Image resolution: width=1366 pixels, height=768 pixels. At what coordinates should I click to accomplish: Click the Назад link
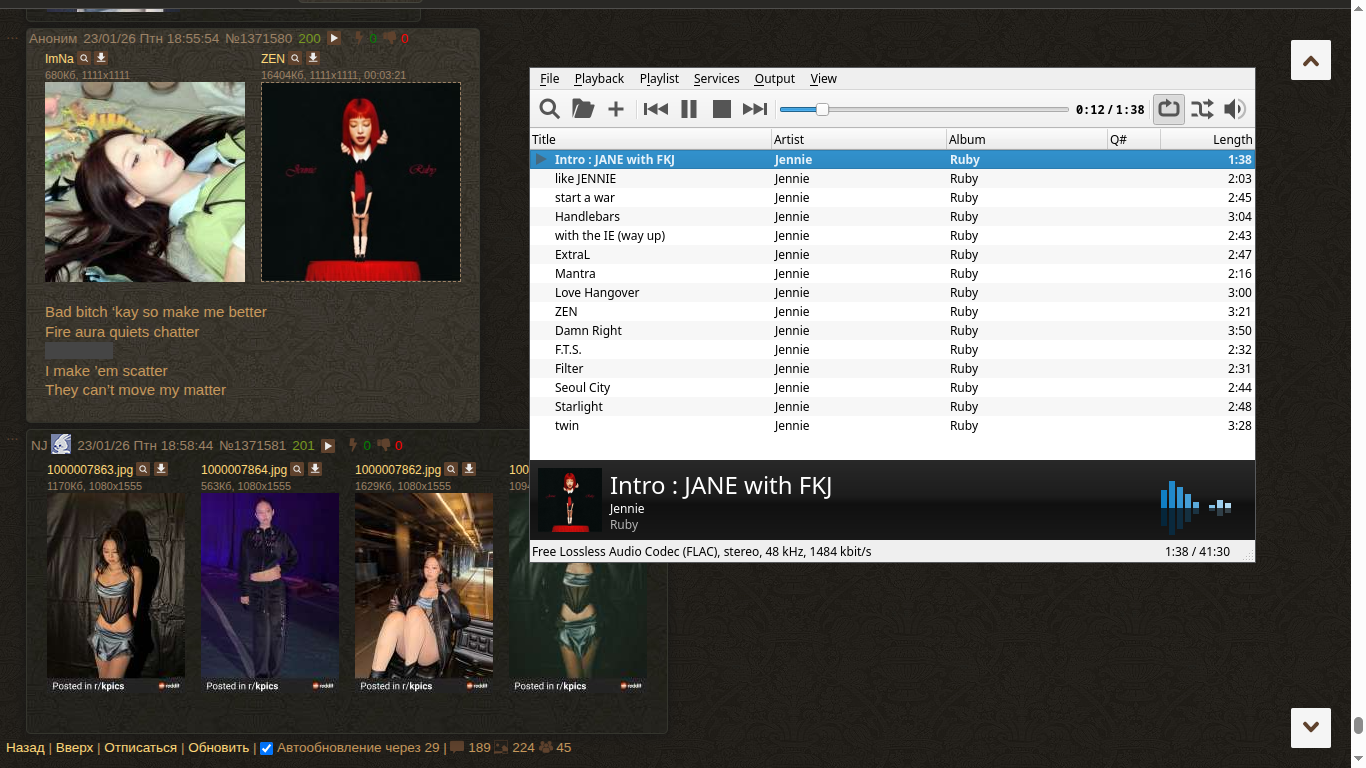25,748
